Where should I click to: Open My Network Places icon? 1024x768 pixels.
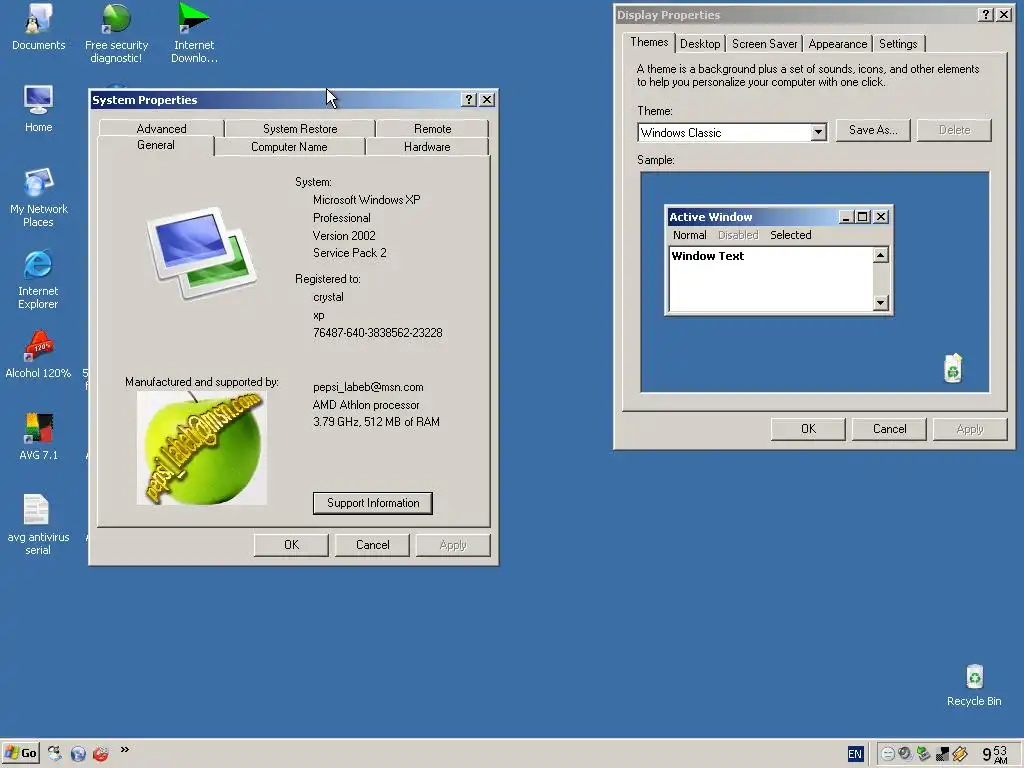(39, 197)
